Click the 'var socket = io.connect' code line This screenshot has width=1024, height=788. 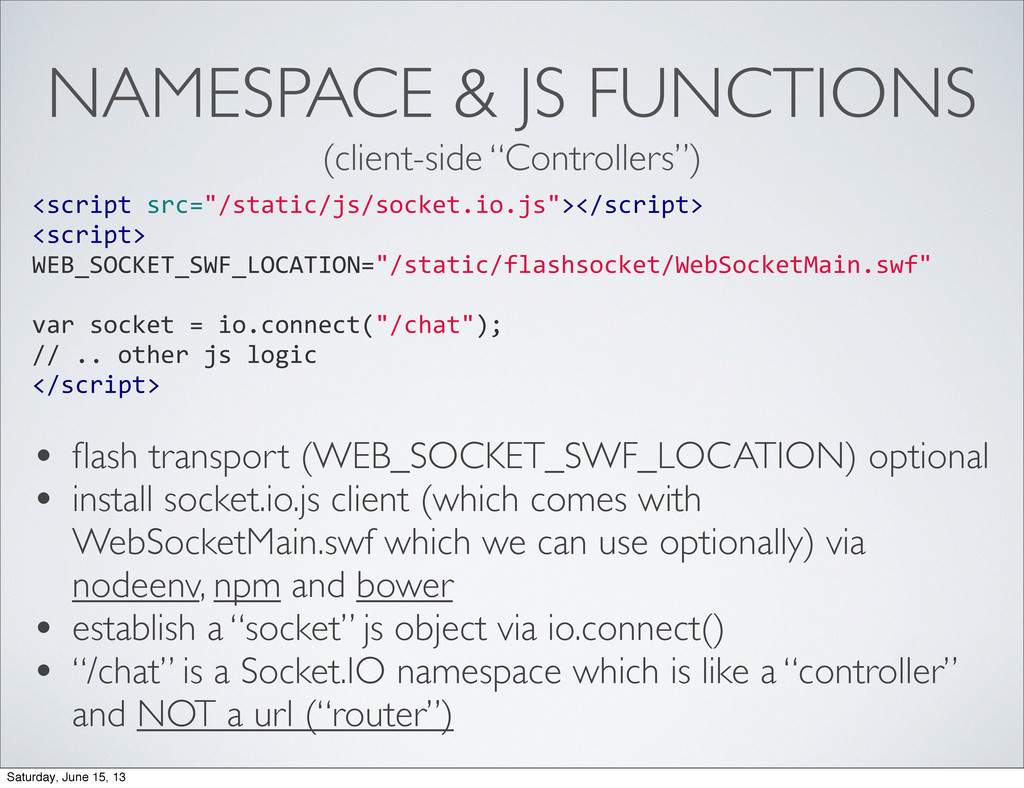(x=267, y=325)
